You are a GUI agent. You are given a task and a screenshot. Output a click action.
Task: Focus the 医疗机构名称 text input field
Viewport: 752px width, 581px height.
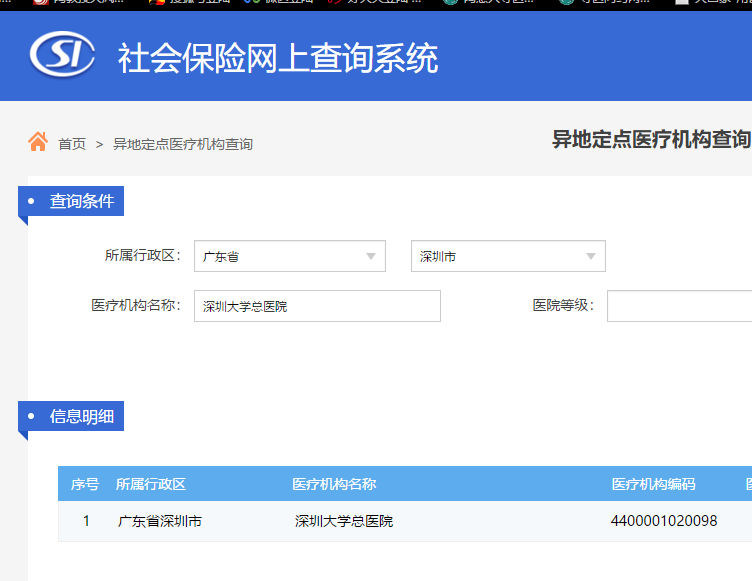tap(317, 306)
